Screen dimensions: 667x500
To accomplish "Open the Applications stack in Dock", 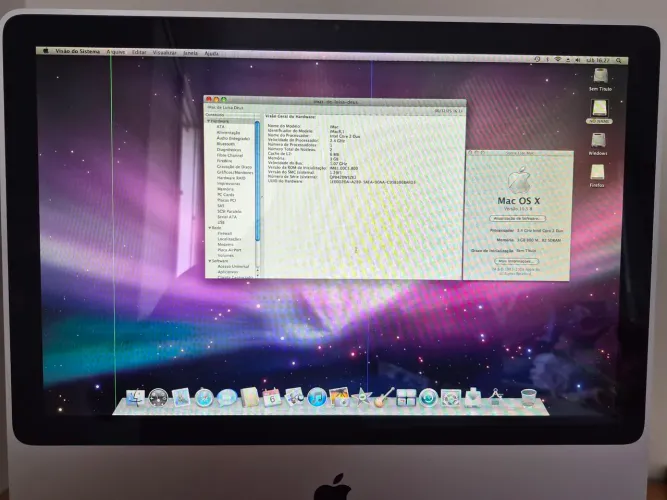I will (x=495, y=398).
